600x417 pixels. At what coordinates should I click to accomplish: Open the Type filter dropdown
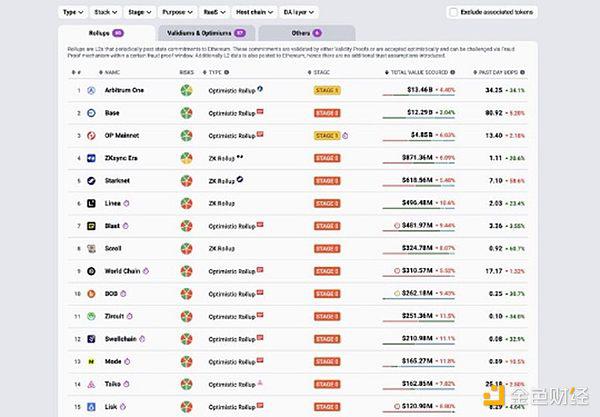73,12
